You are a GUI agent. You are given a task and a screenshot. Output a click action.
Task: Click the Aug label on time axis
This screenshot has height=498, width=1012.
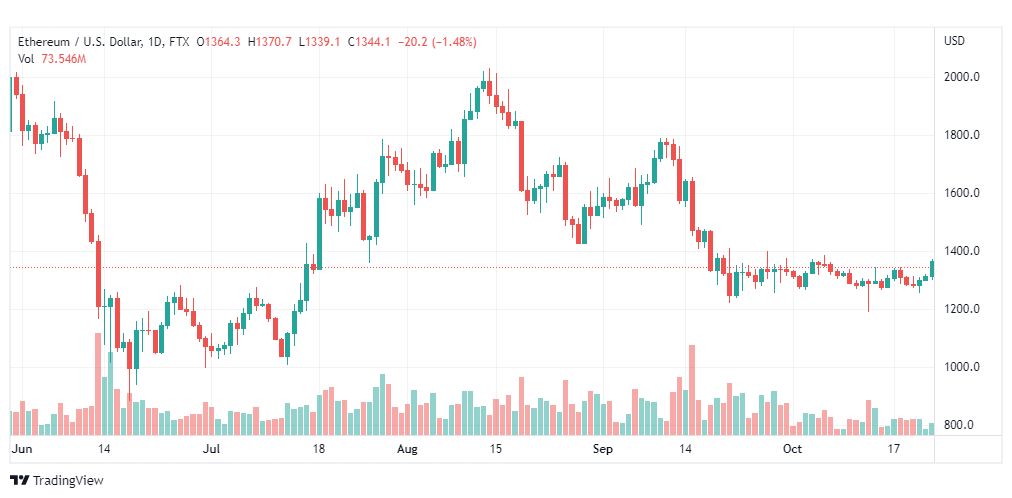[408, 449]
